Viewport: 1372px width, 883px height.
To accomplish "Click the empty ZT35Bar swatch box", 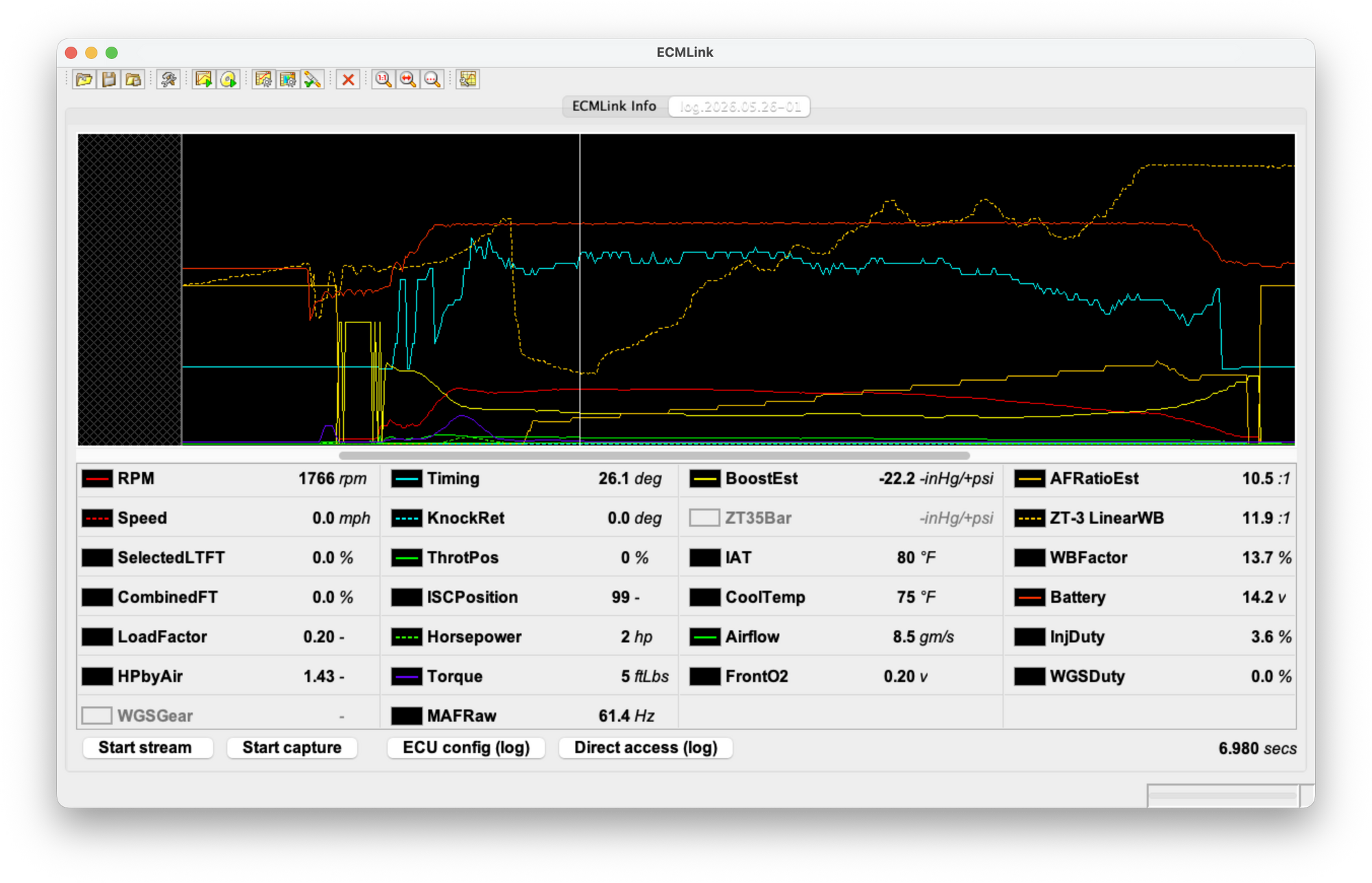I will [705, 518].
